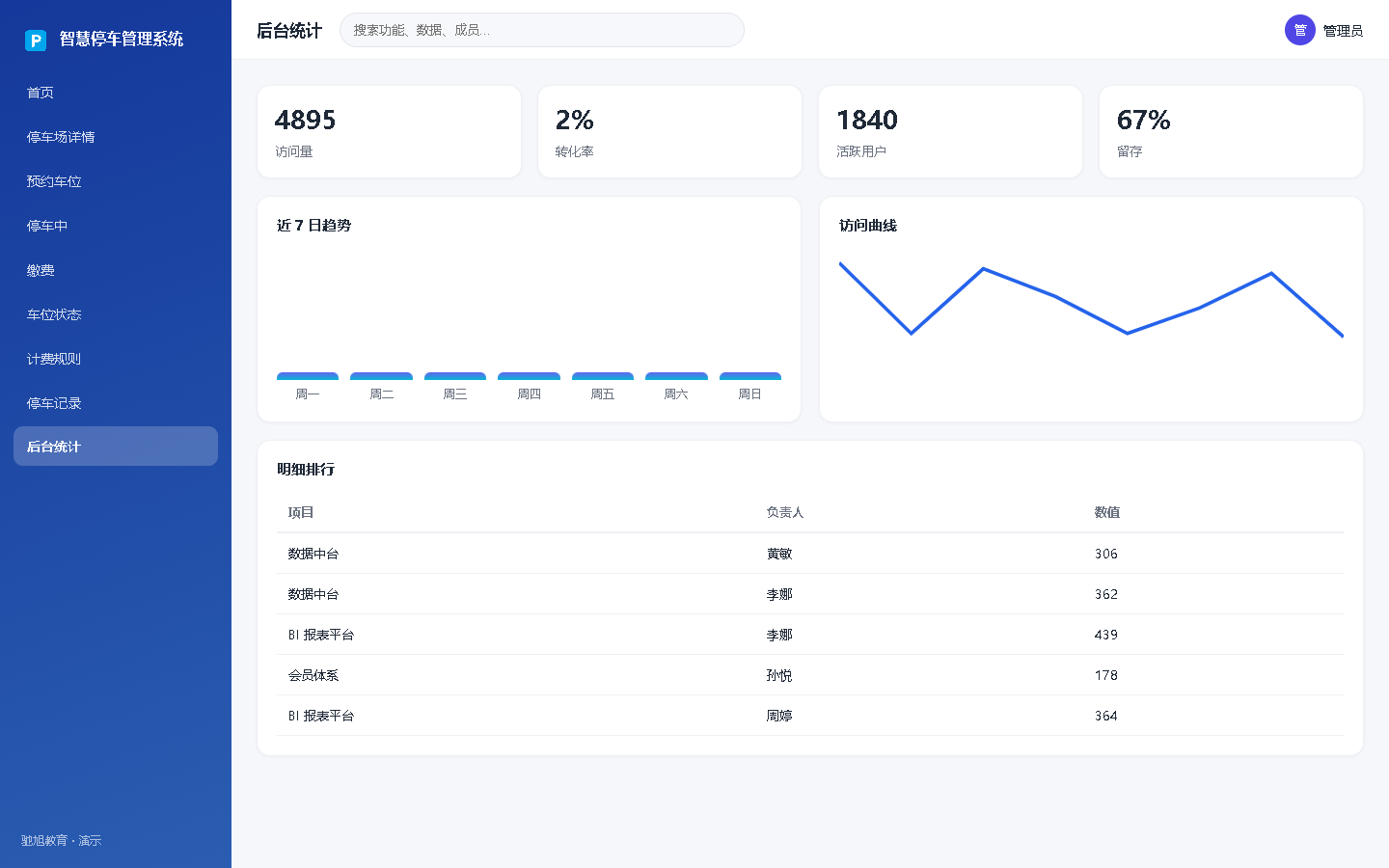This screenshot has width=1389, height=868.
Task: Select the 67% 留存 stat card
Action: 1231,132
